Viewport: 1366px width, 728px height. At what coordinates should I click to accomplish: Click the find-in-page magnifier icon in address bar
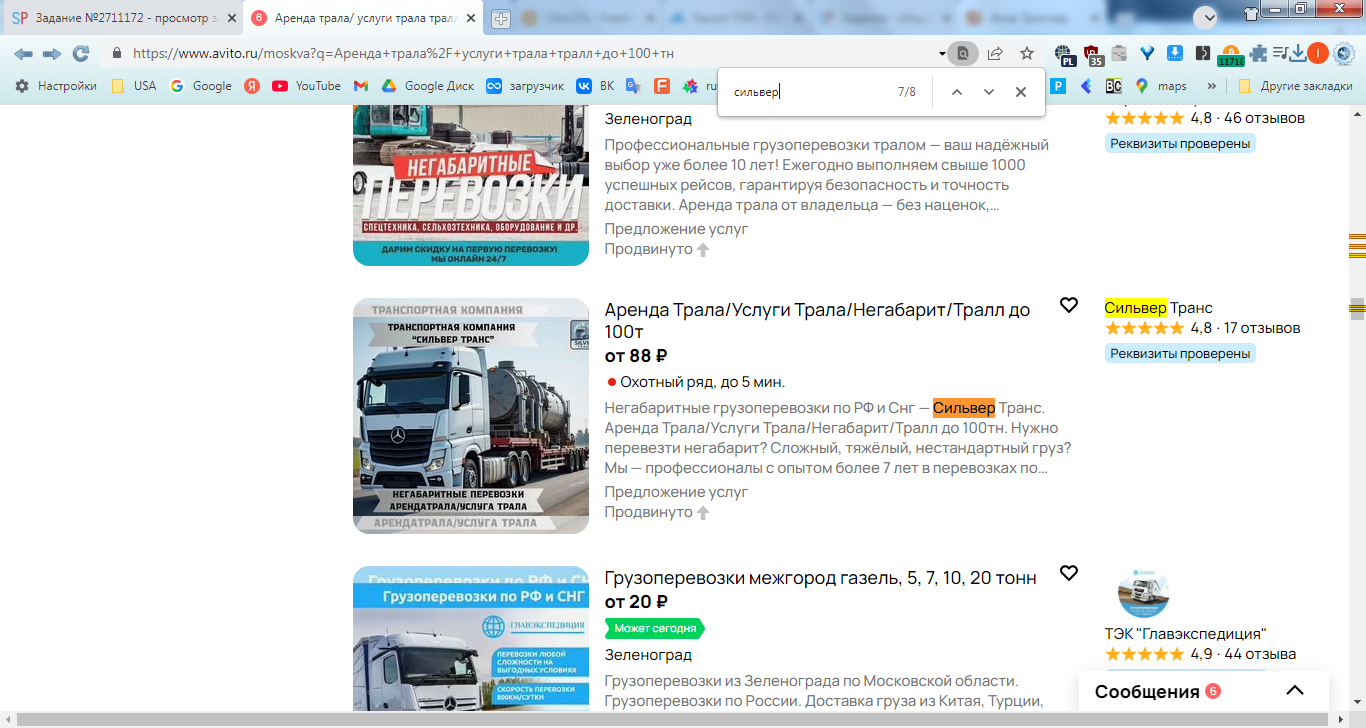(963, 54)
